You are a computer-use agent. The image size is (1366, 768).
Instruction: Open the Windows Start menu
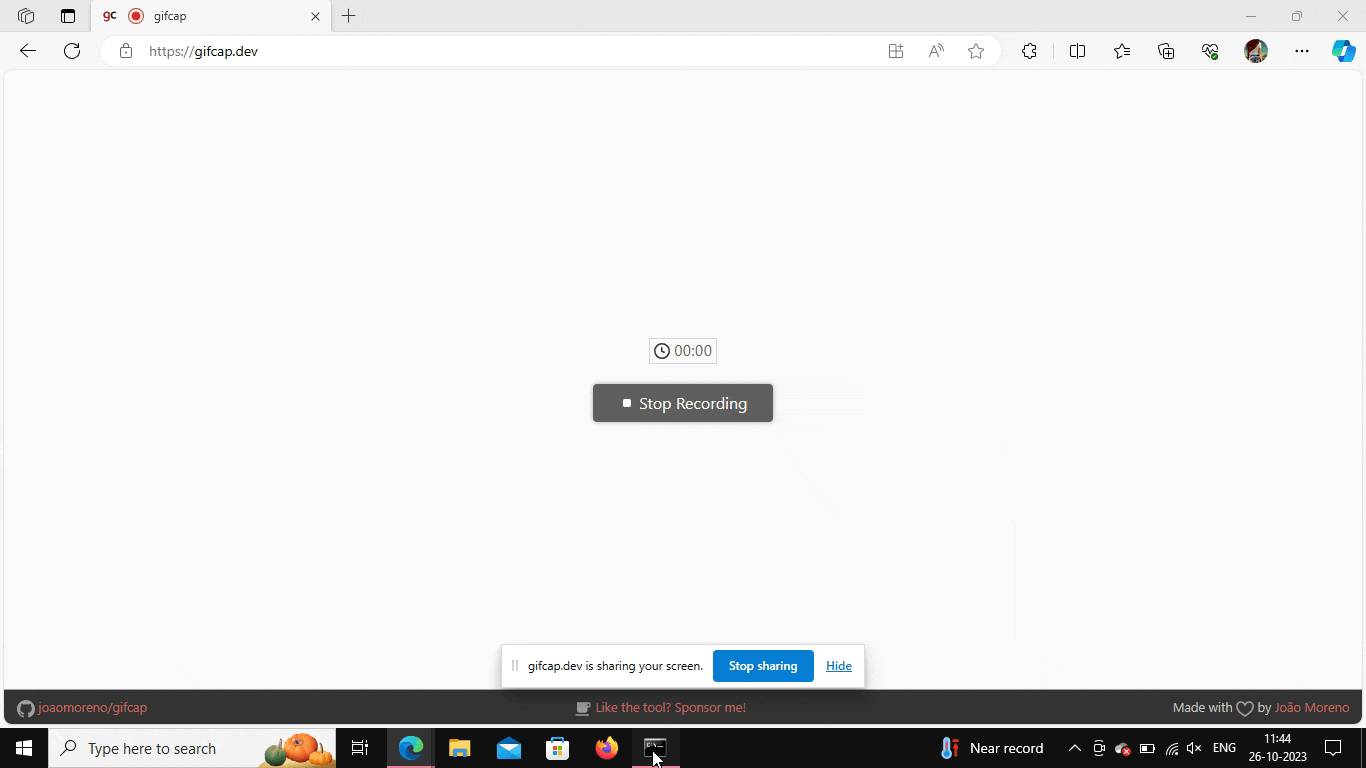pyautogui.click(x=24, y=748)
